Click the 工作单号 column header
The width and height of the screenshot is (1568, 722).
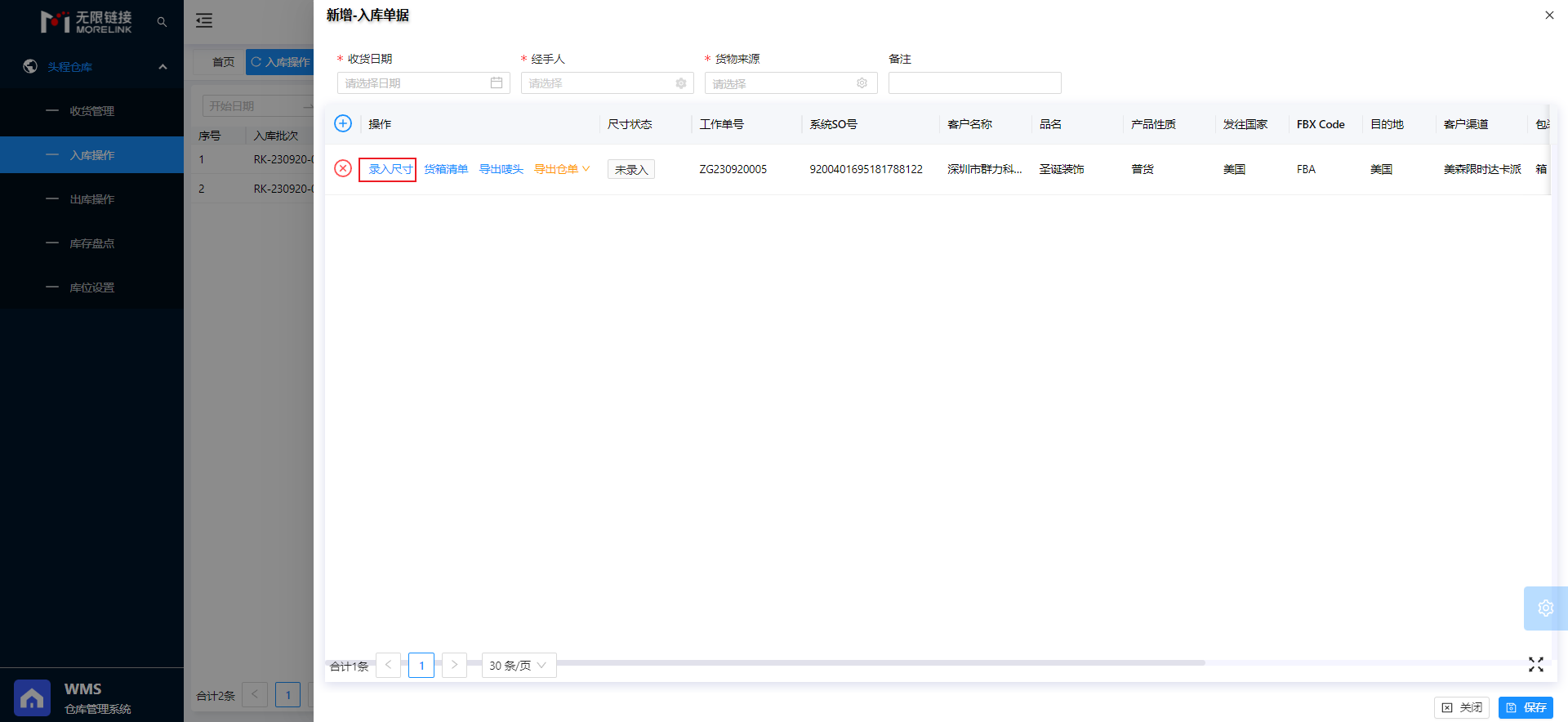[x=722, y=124]
